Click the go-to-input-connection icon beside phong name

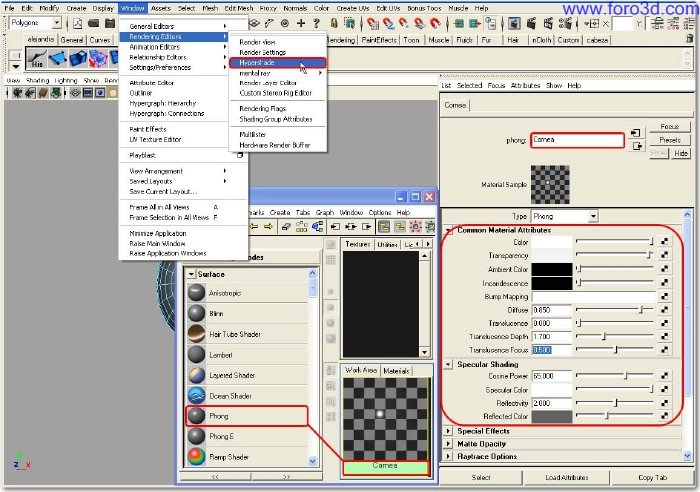[636, 133]
